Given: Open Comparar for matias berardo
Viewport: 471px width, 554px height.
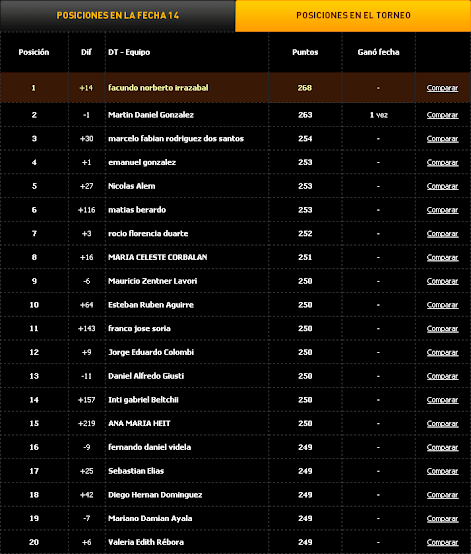Looking at the screenshot, I should (x=442, y=210).
